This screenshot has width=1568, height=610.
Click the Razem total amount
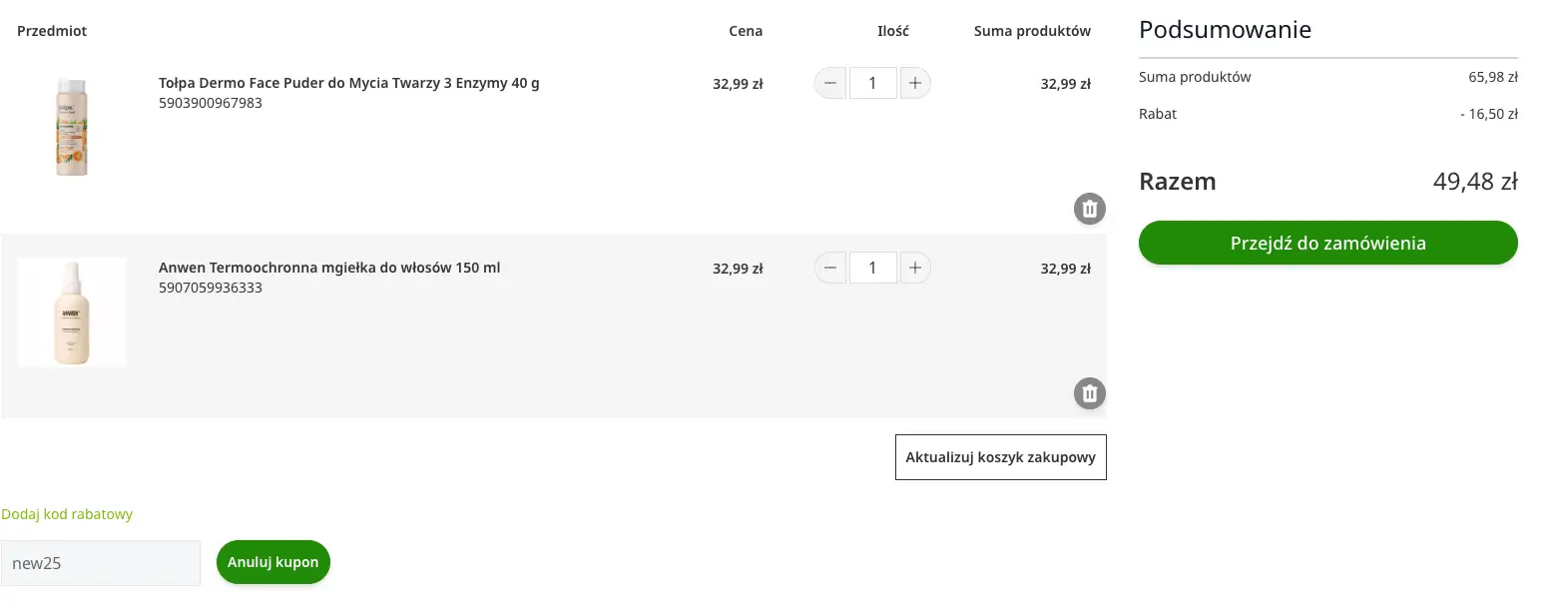coord(1474,182)
